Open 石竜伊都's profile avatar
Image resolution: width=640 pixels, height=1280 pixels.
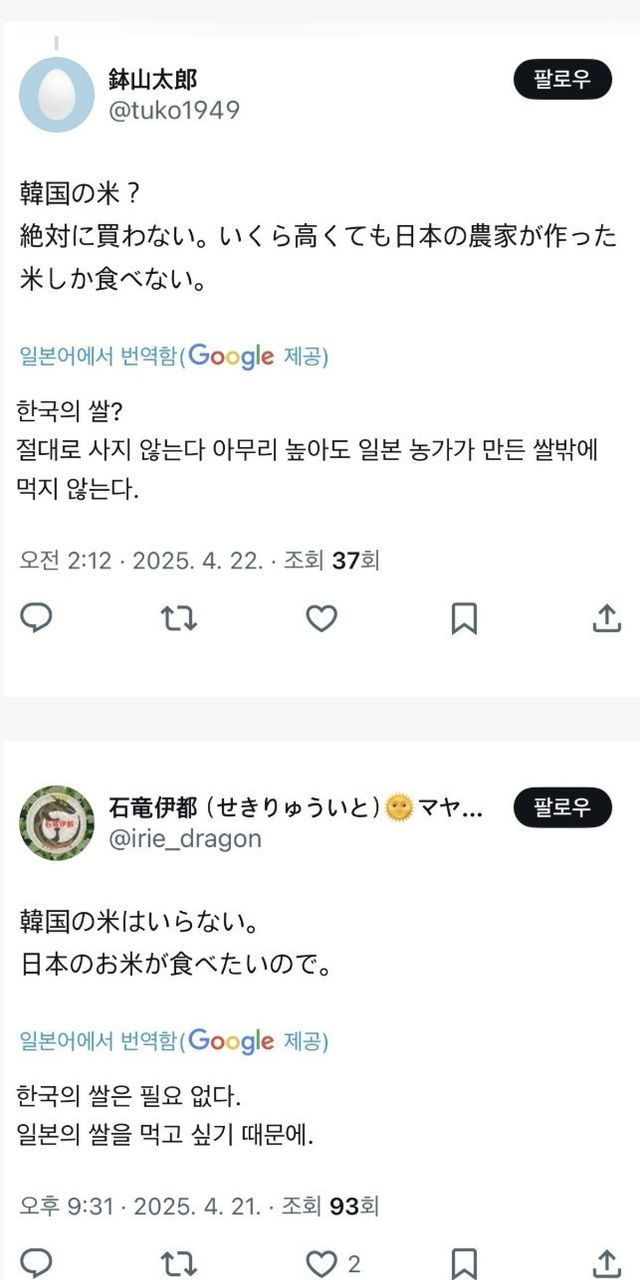tap(56, 822)
